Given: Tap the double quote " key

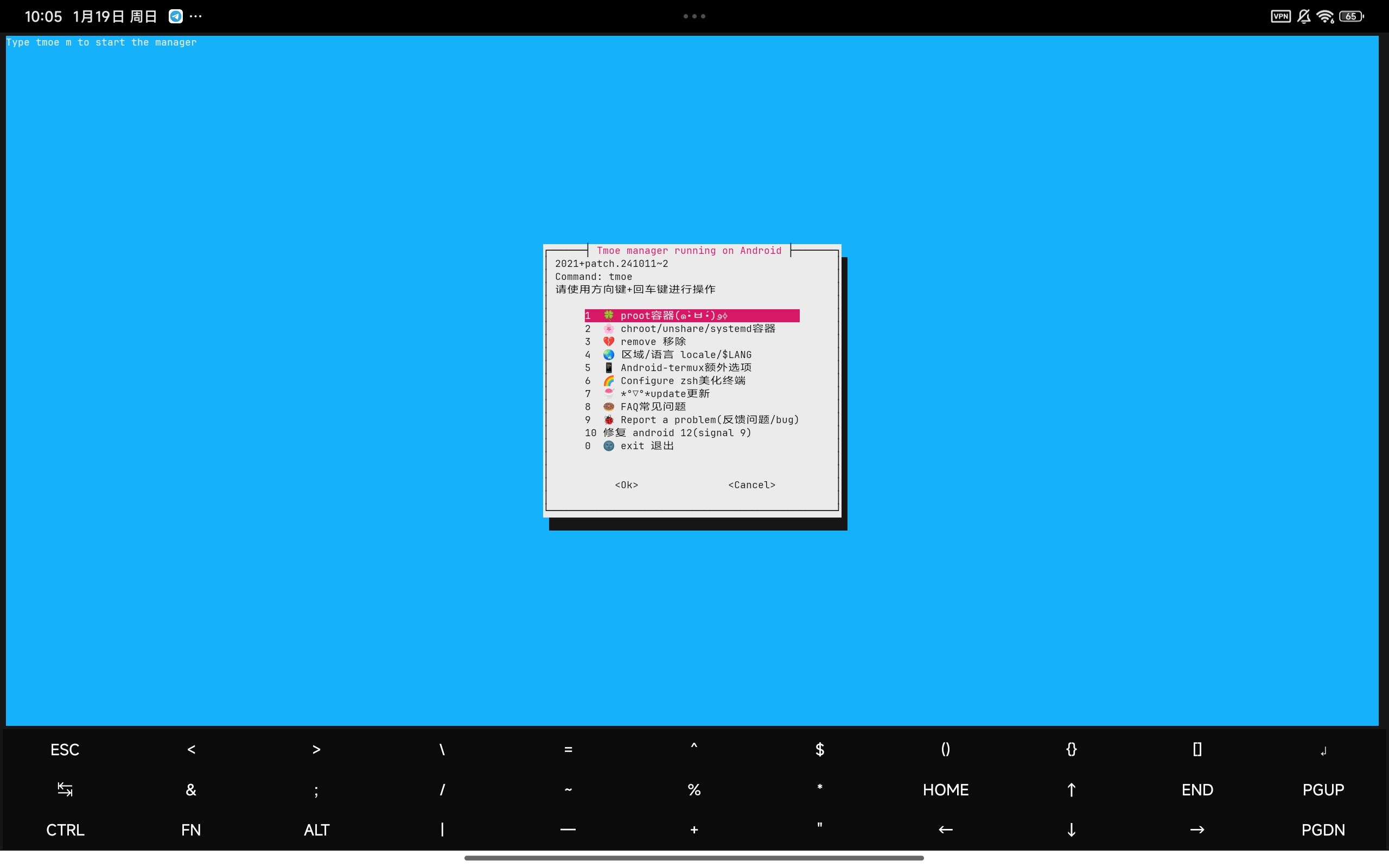Looking at the screenshot, I should pyautogui.click(x=820, y=826).
